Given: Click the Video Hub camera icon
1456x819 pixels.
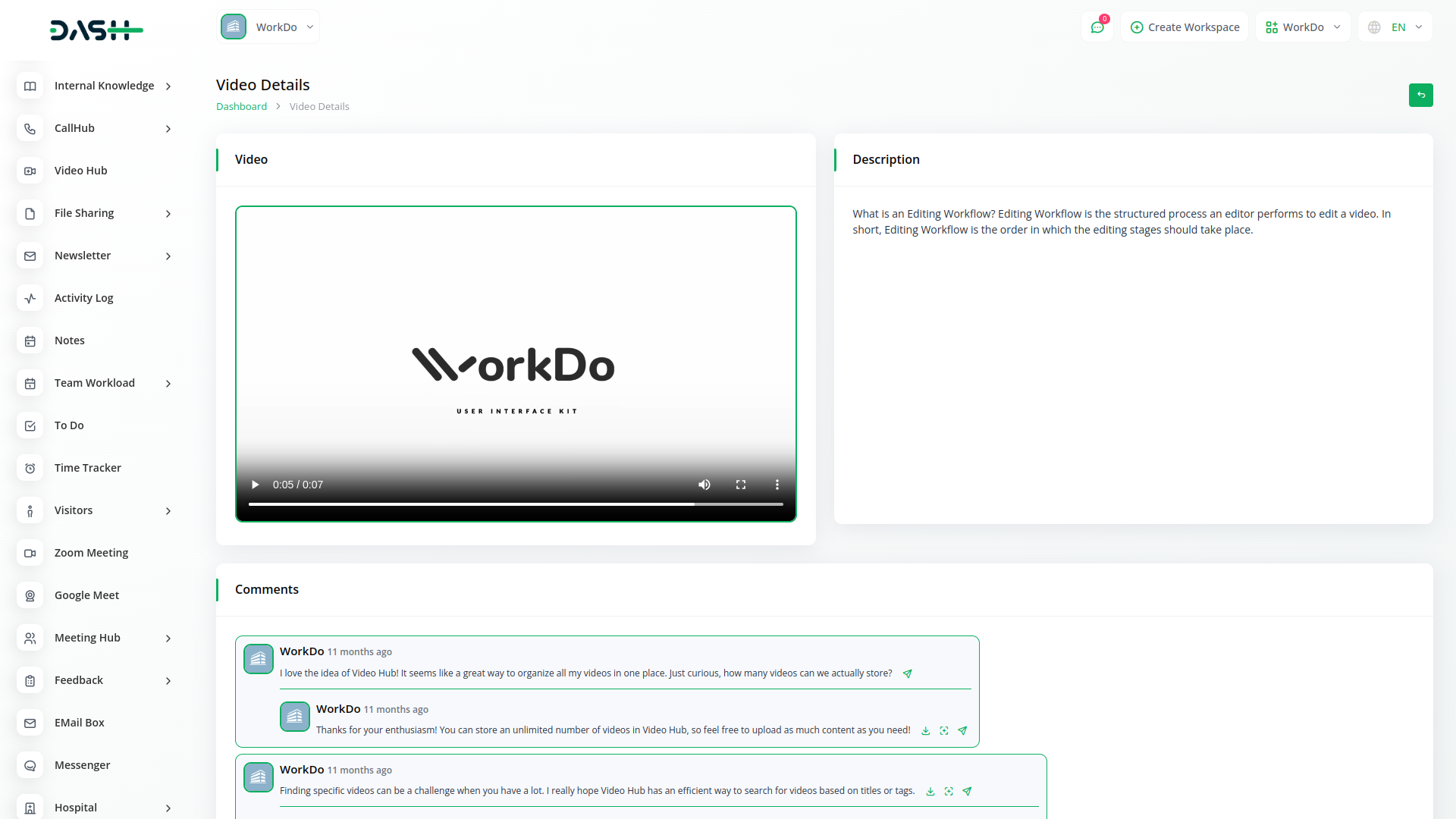Looking at the screenshot, I should (x=30, y=171).
